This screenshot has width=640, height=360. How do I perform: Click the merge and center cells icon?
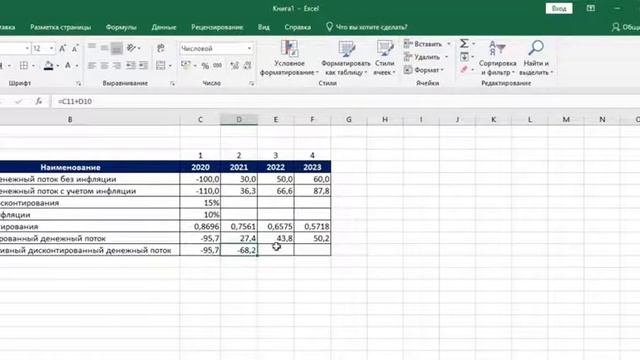(x=161, y=65)
